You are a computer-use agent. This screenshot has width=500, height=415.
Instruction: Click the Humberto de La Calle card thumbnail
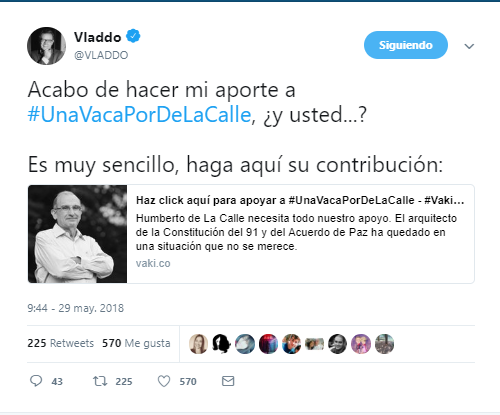77,234
